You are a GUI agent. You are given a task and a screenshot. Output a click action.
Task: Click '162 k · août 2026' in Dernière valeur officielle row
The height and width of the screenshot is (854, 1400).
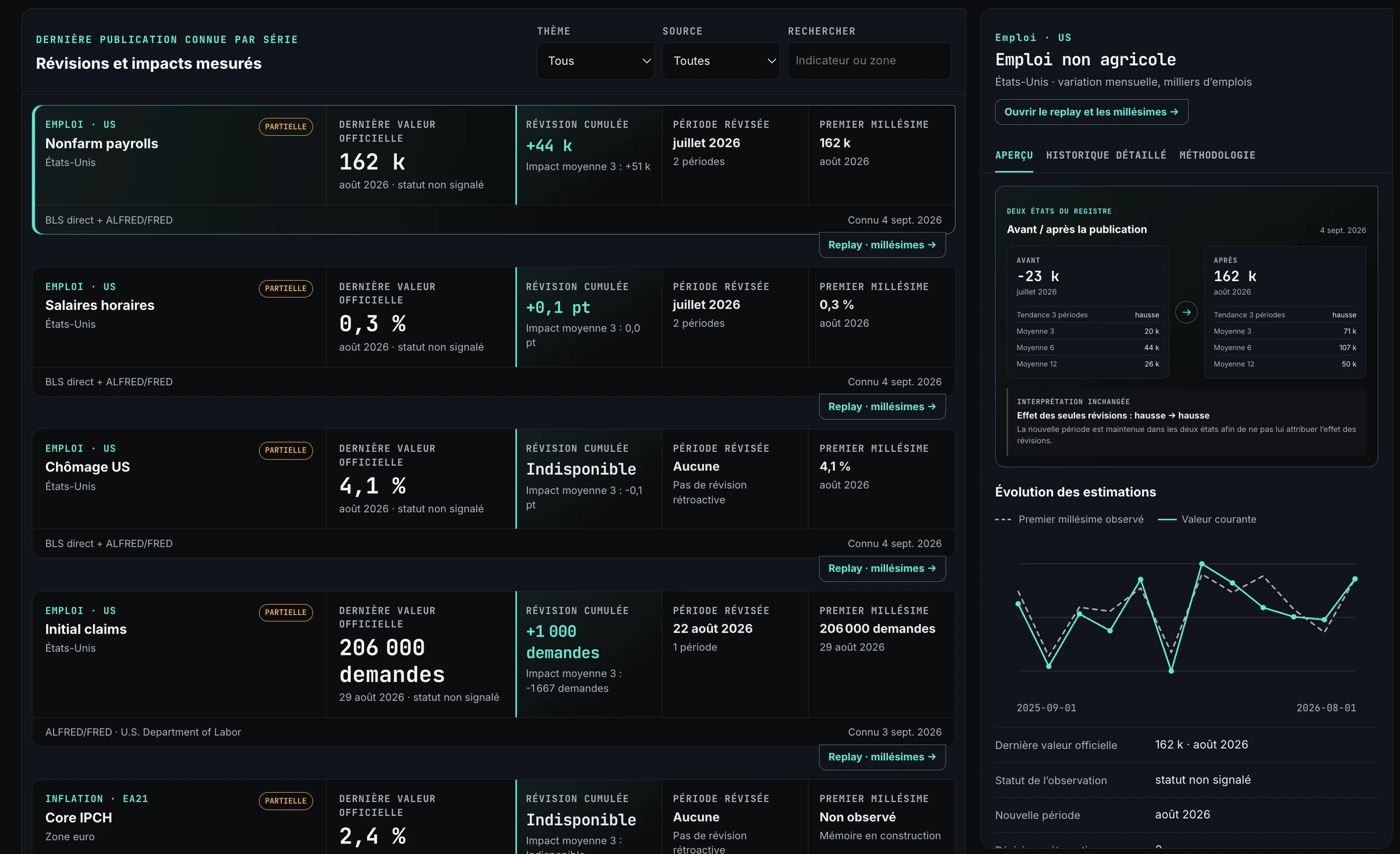(1202, 745)
